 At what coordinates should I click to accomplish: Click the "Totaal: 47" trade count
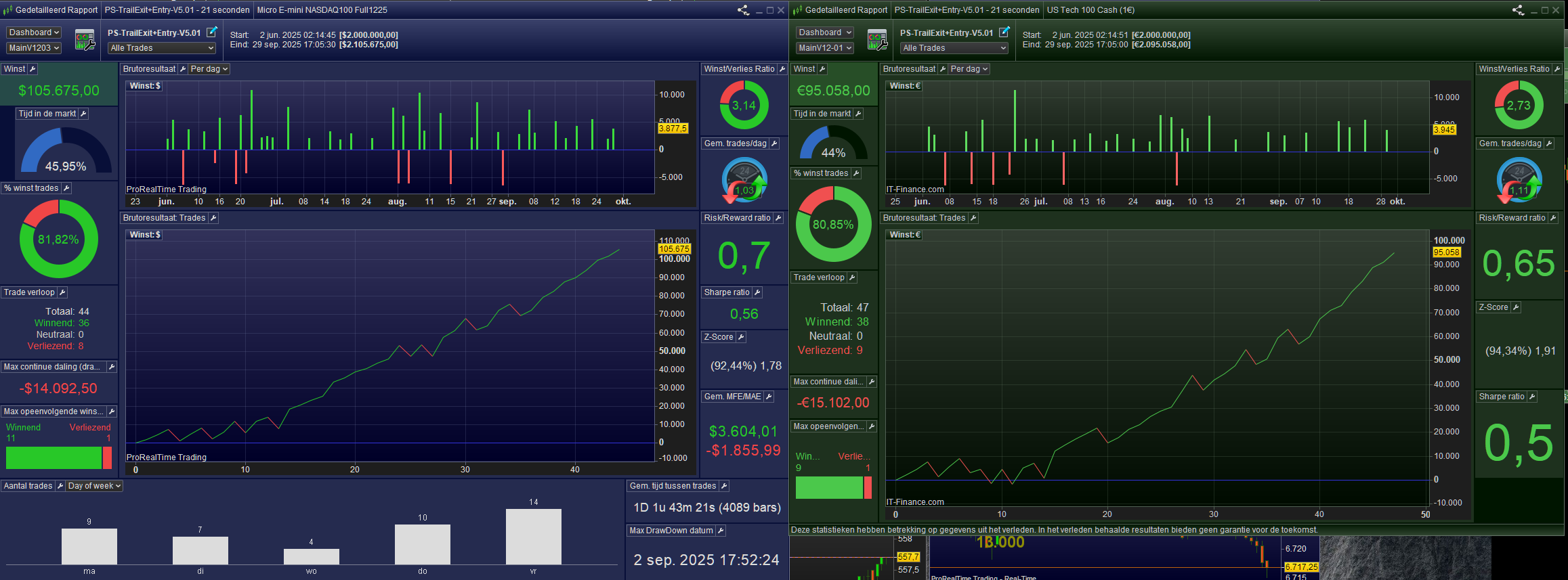[844, 307]
